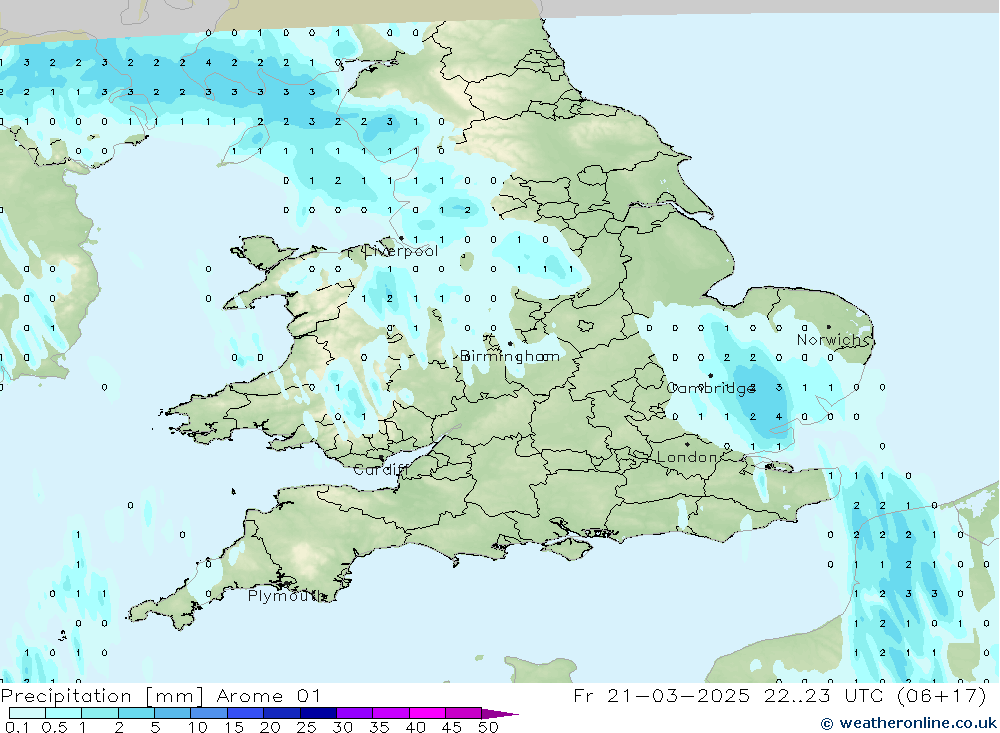Click the 10–15 mm legend swatch
The height and width of the screenshot is (733, 1000).
[209, 713]
